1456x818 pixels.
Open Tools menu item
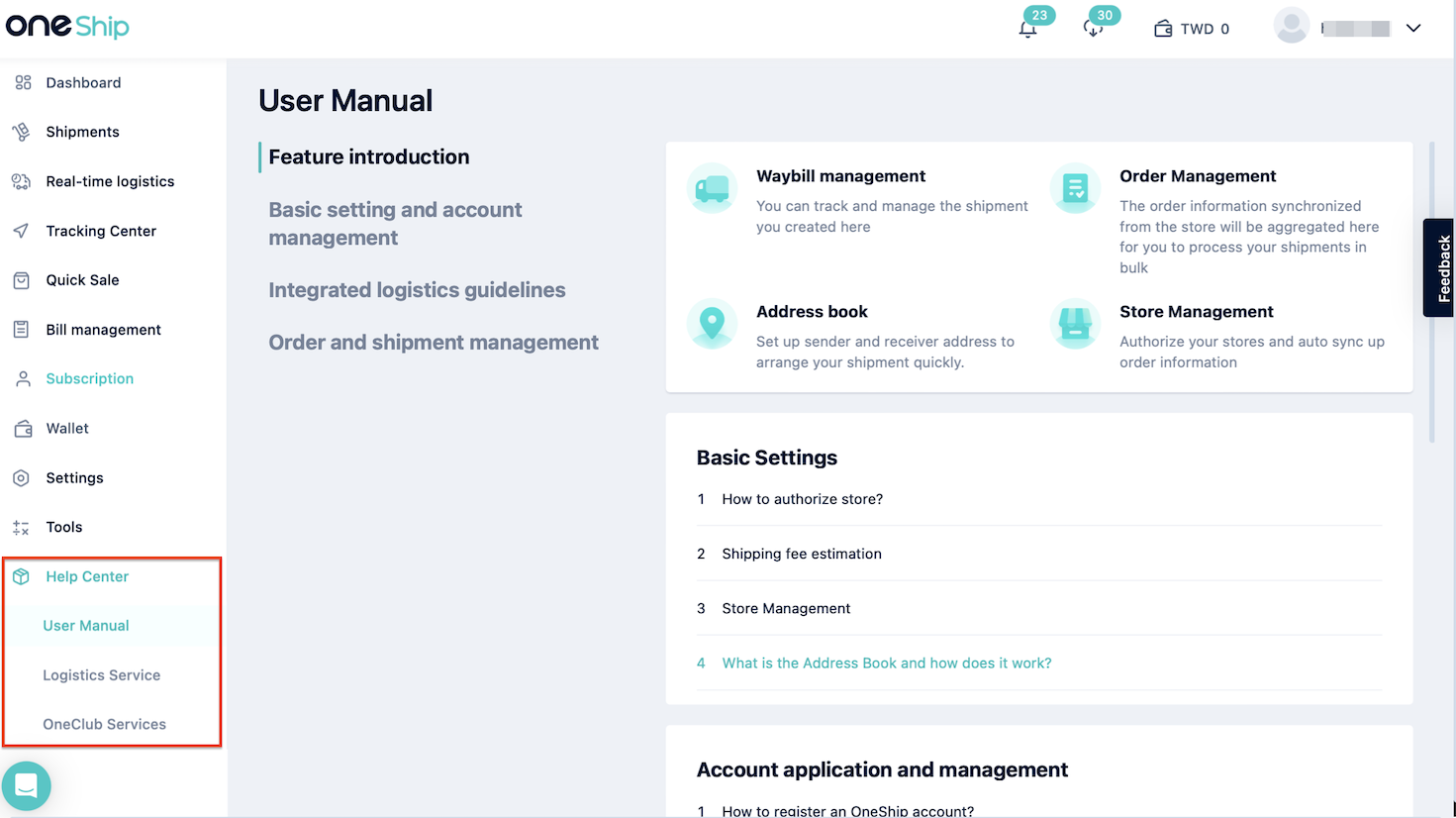(x=64, y=527)
